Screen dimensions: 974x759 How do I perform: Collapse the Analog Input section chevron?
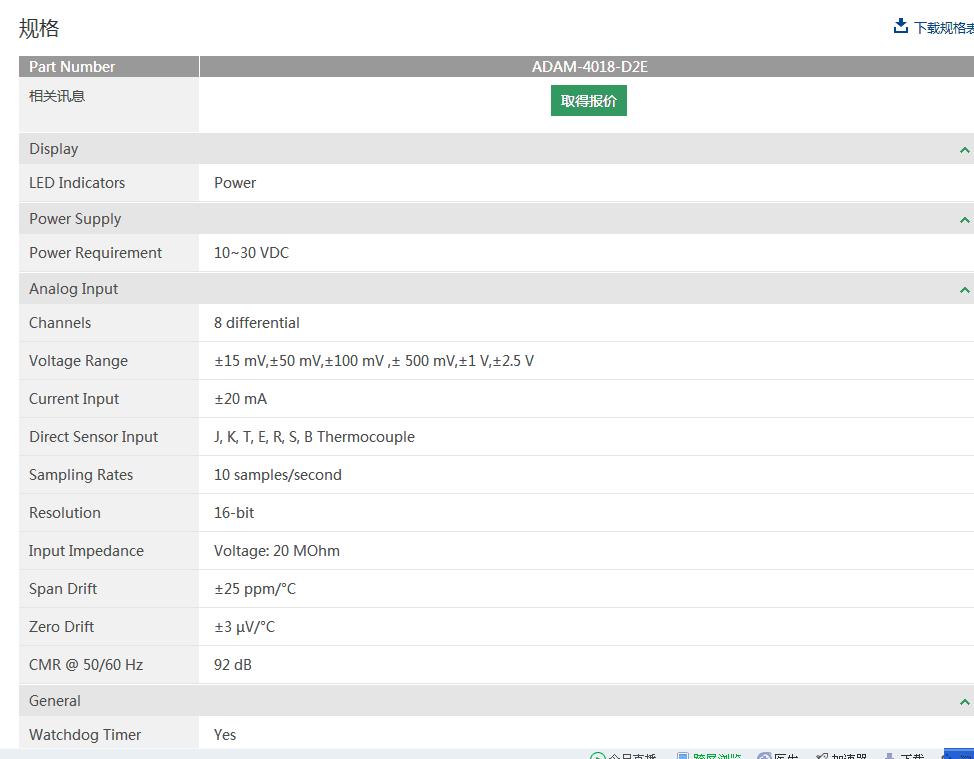[x=964, y=289]
